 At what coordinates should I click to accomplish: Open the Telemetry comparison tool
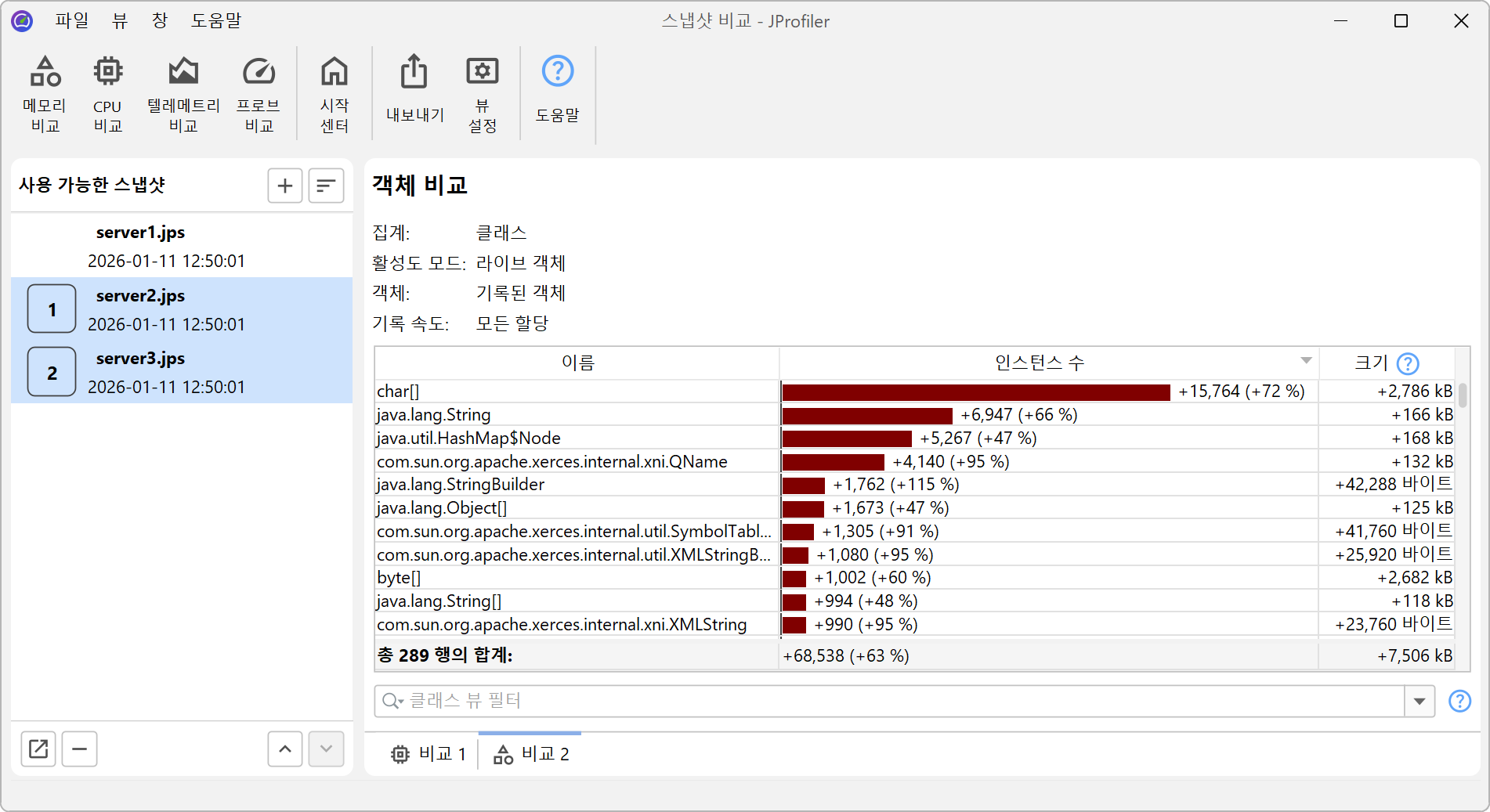(183, 93)
